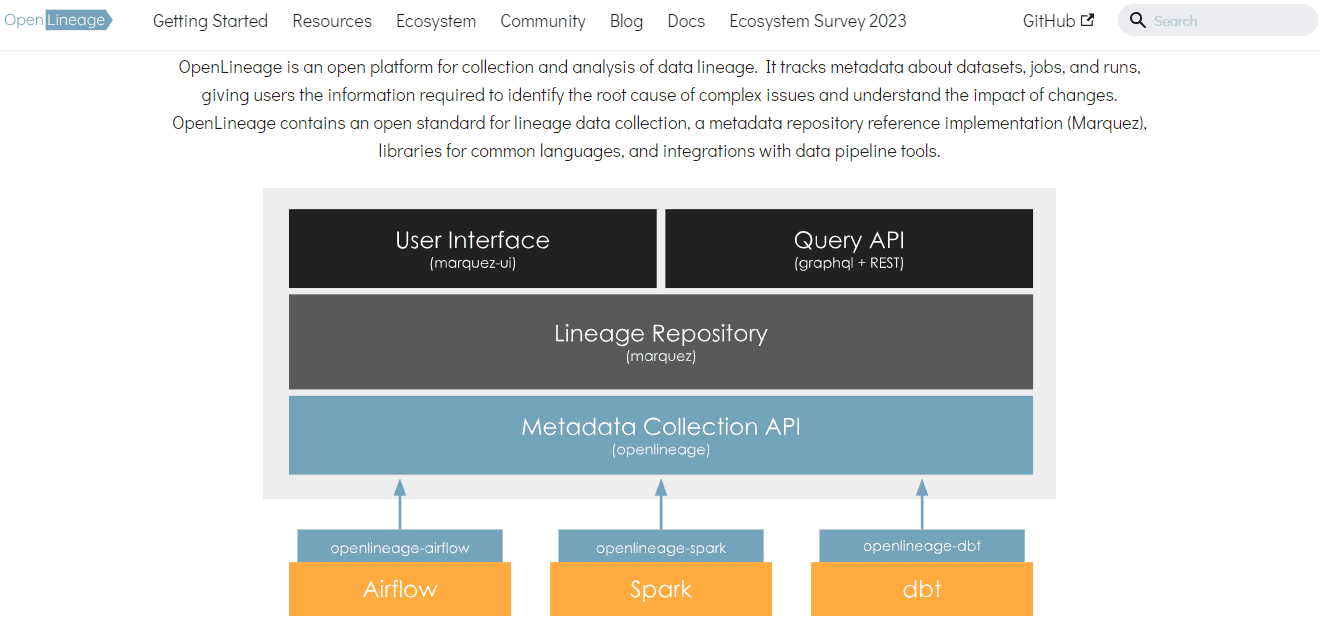This screenshot has width=1320, height=622.
Task: Click the openlineage-airflow label box
Action: tap(400, 547)
